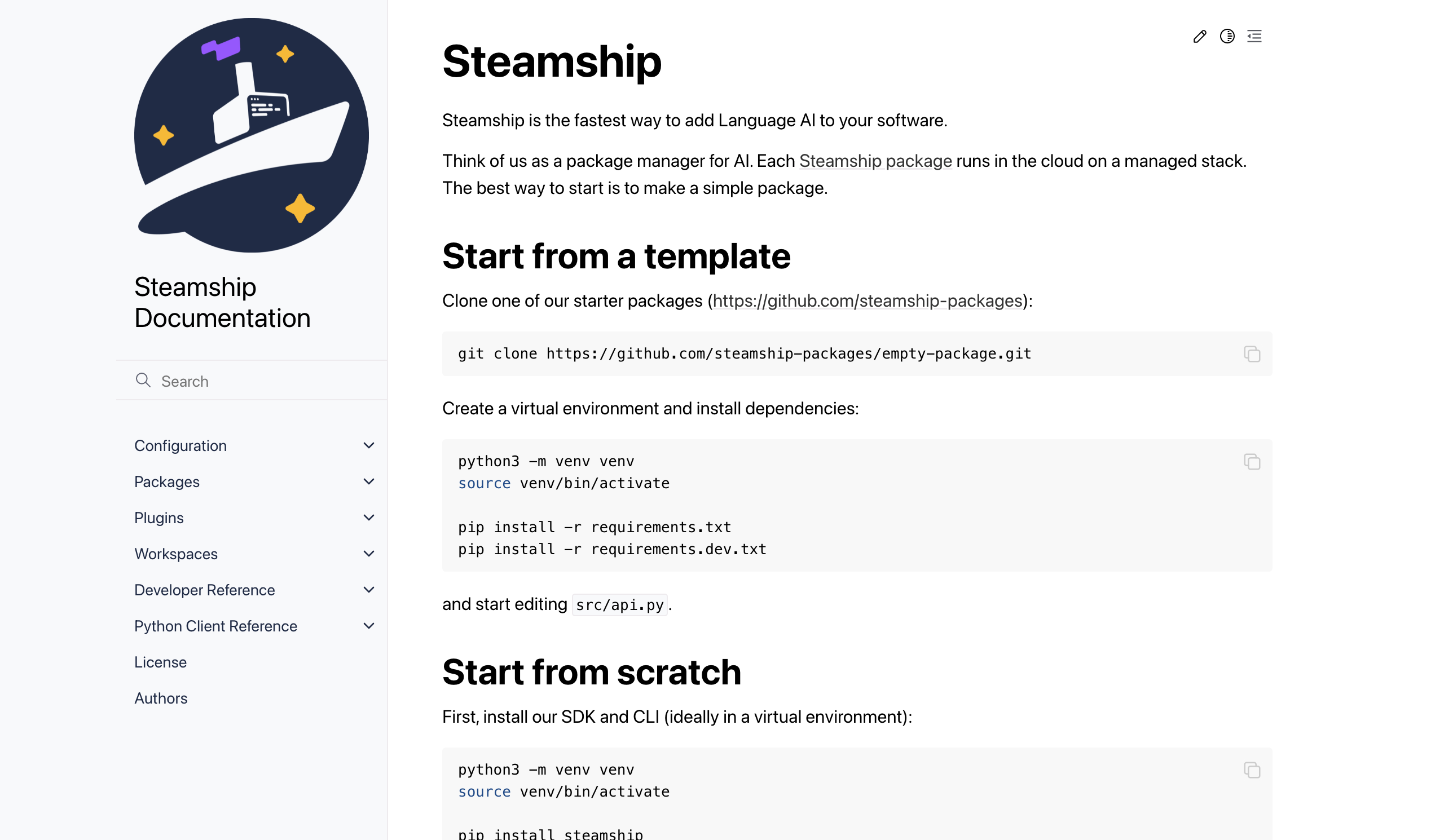The height and width of the screenshot is (840, 1444).
Task: Click the Start from scratch heading
Action: point(591,671)
